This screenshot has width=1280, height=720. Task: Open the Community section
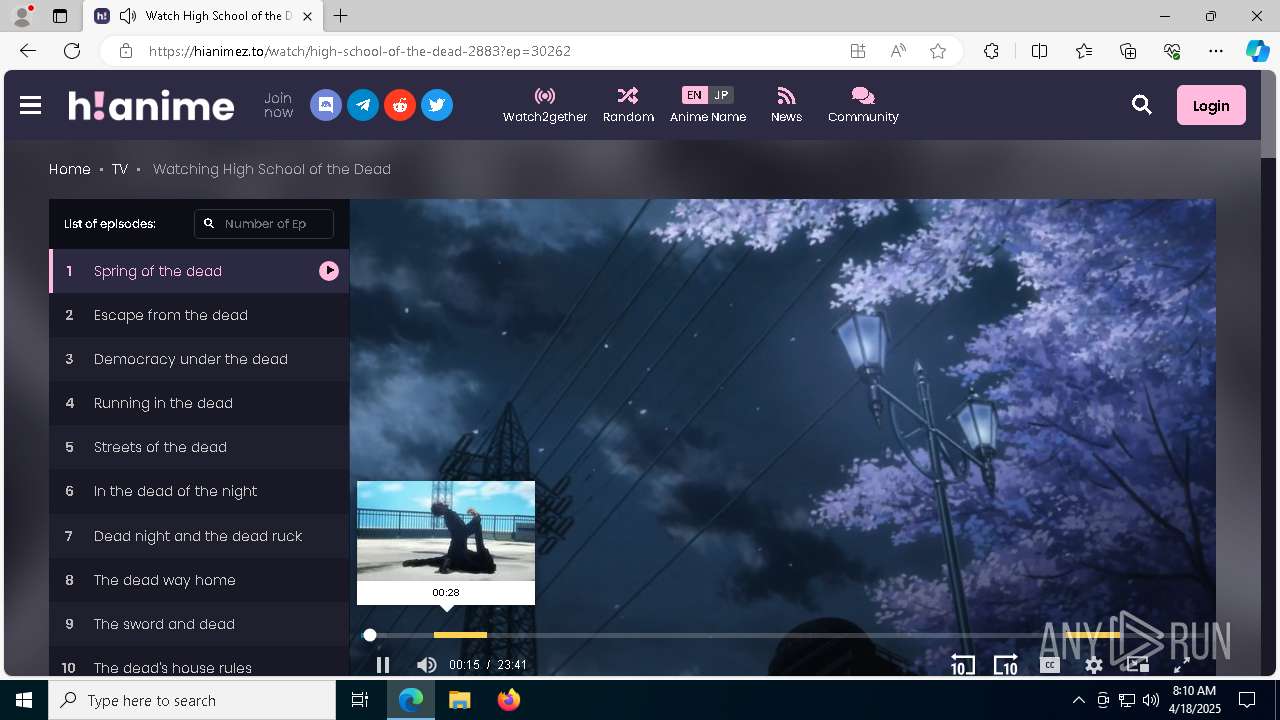863,105
